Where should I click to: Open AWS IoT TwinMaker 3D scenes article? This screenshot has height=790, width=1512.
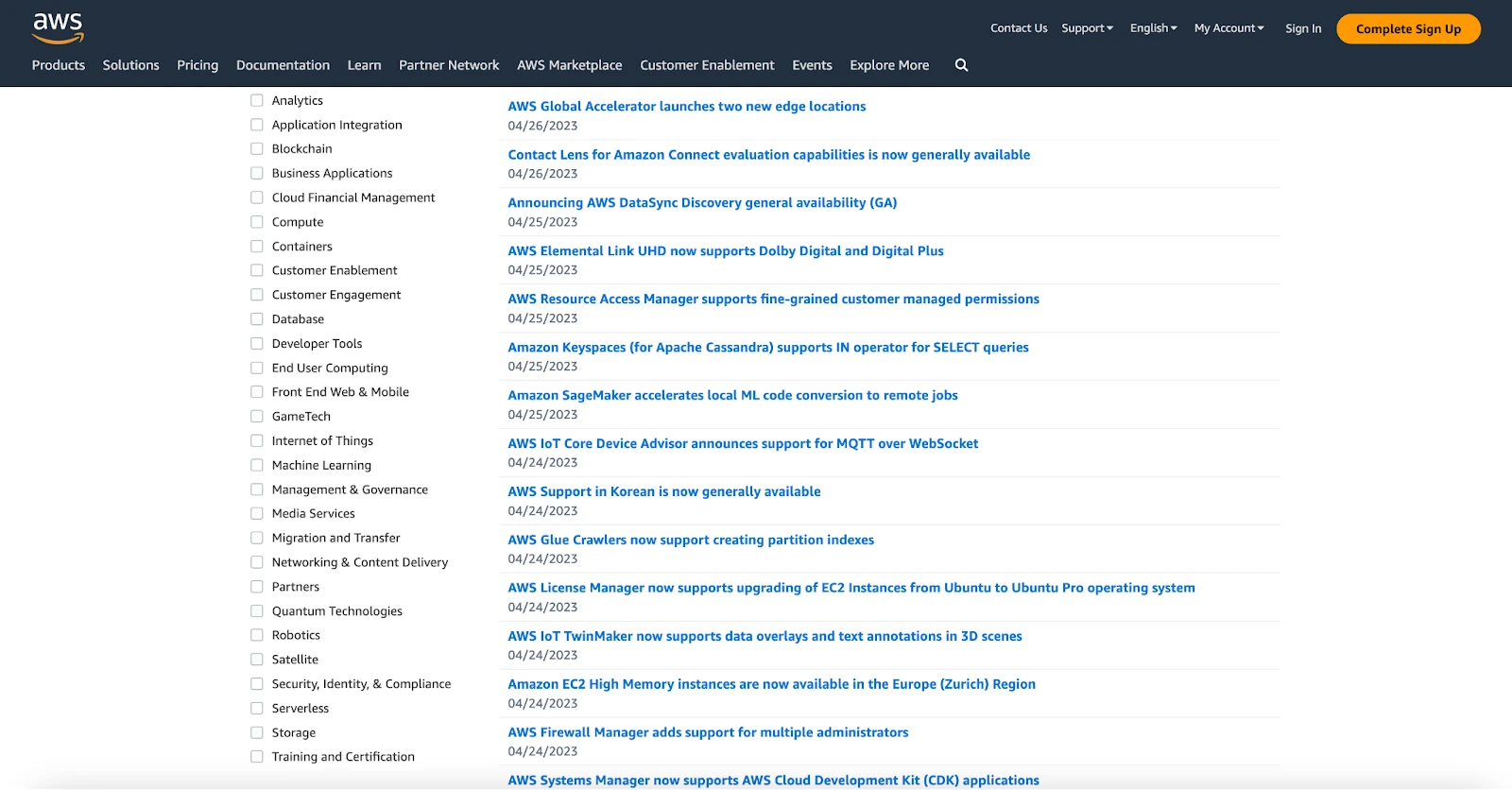pos(765,637)
